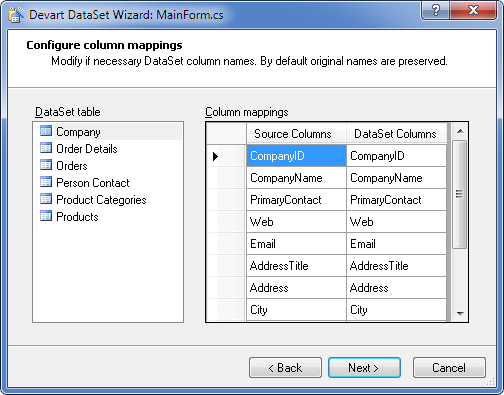Select the Address source column cell
The width and height of the screenshot is (504, 395).
pos(296,288)
